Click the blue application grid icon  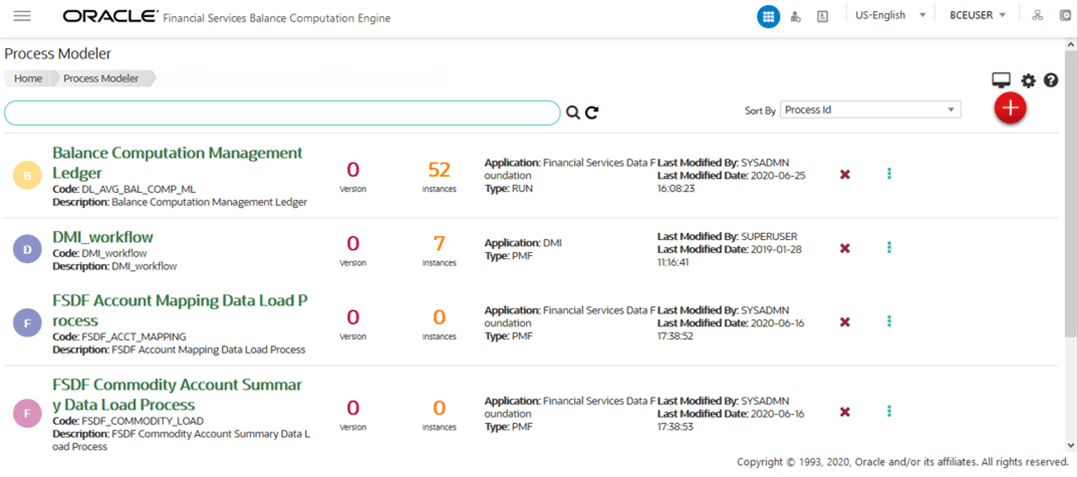(769, 16)
